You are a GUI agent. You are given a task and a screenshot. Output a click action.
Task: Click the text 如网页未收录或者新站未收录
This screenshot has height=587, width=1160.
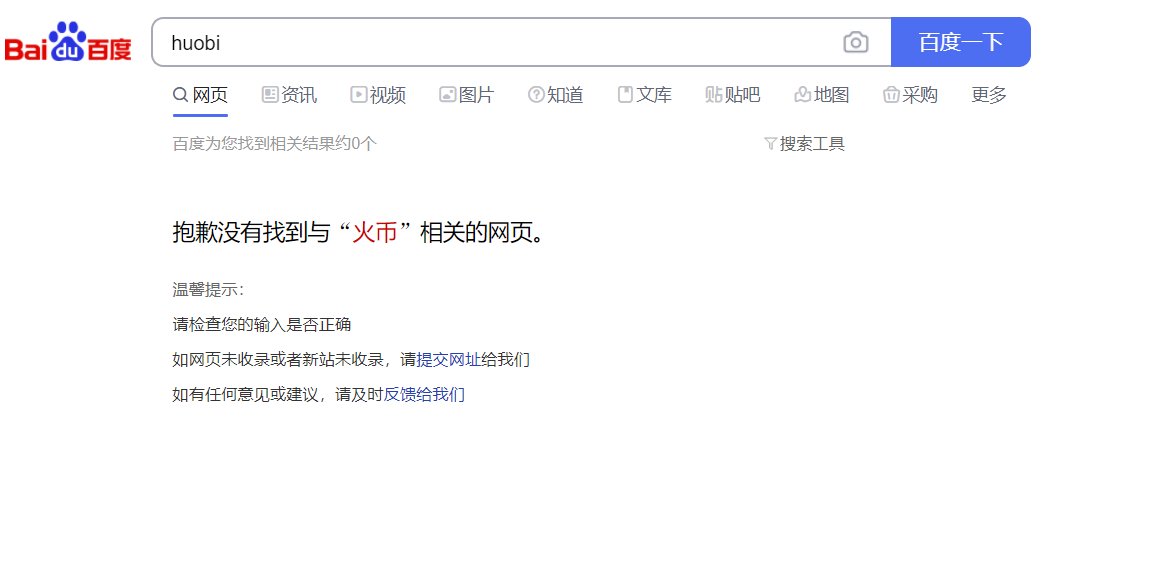278,360
